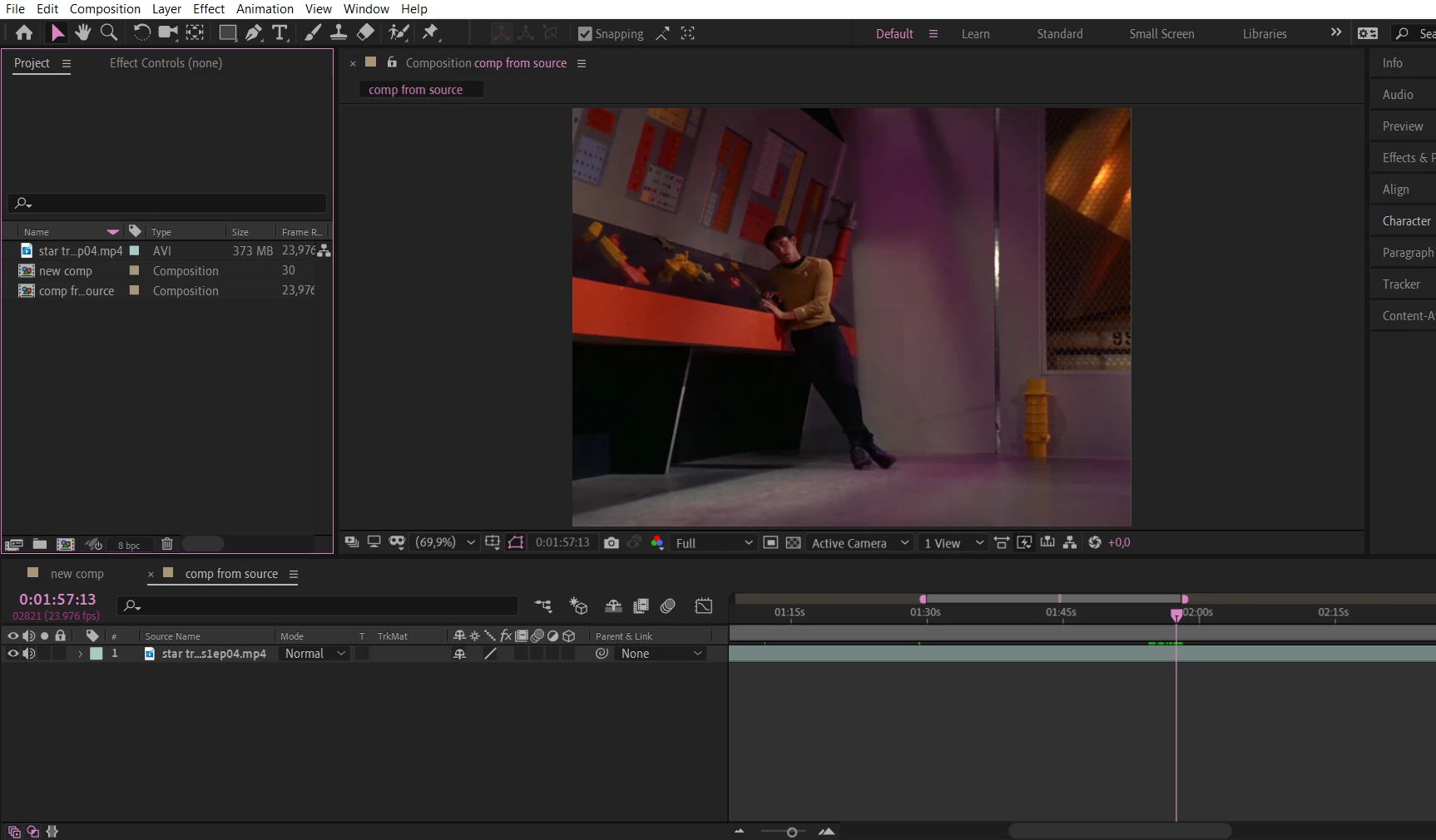This screenshot has height=840, width=1436.
Task: Click the timeline zoom slider handle
Action: [792, 832]
